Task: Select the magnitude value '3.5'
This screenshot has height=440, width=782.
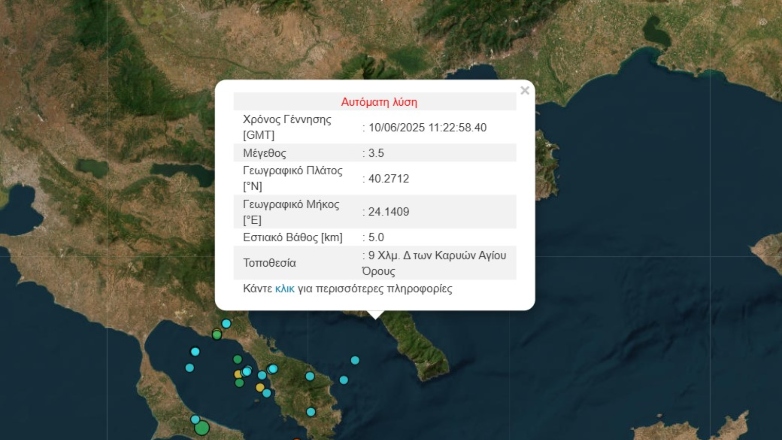Action: (x=376, y=153)
